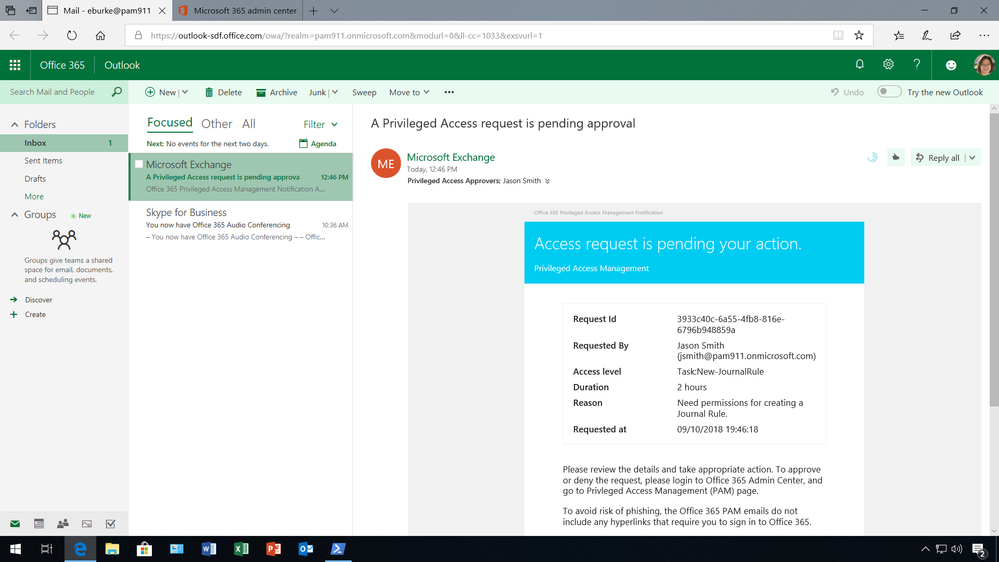The height and width of the screenshot is (562, 999).
Task: Click Reply all button
Action: (x=937, y=157)
